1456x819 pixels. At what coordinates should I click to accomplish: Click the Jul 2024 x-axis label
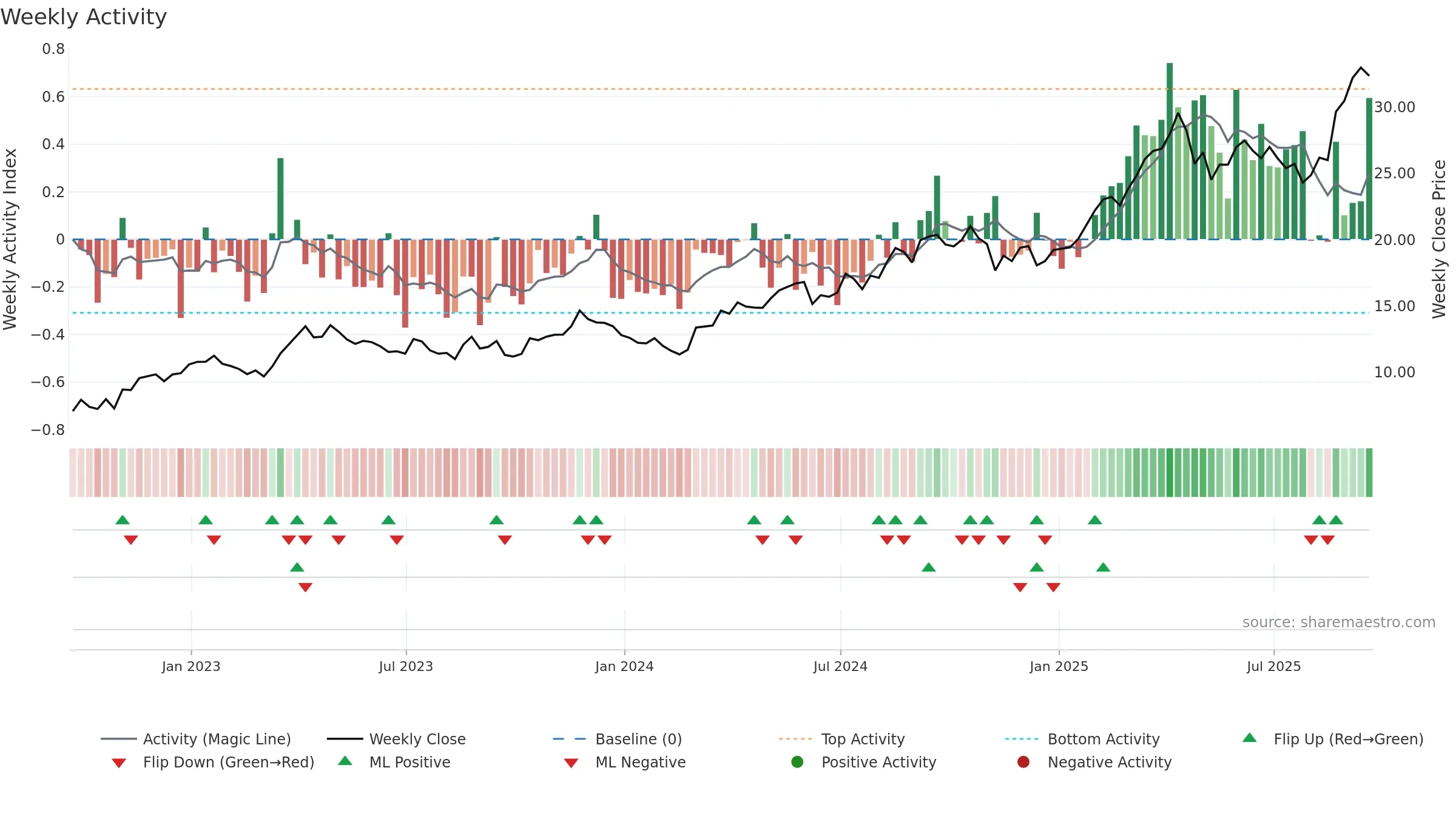pyautogui.click(x=840, y=666)
